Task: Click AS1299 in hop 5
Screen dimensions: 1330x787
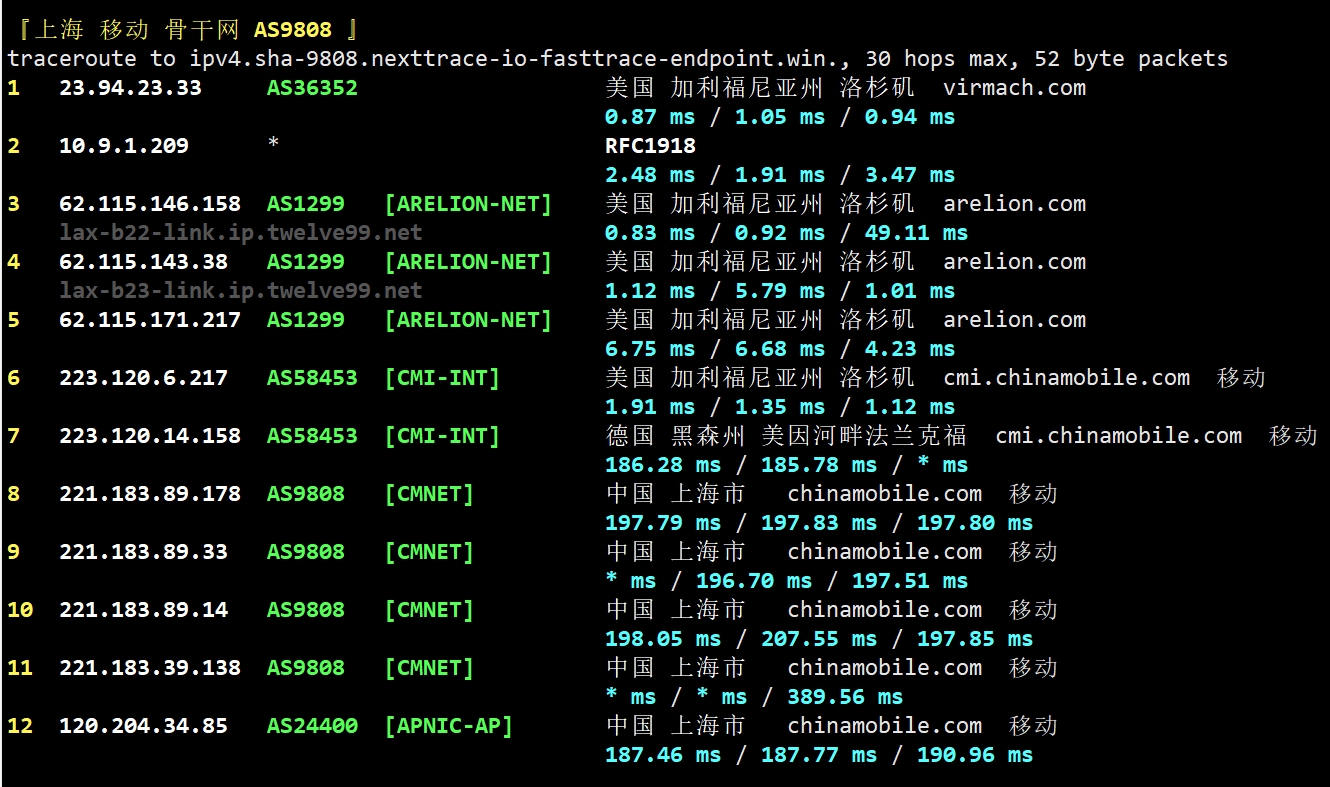Action: (306, 320)
